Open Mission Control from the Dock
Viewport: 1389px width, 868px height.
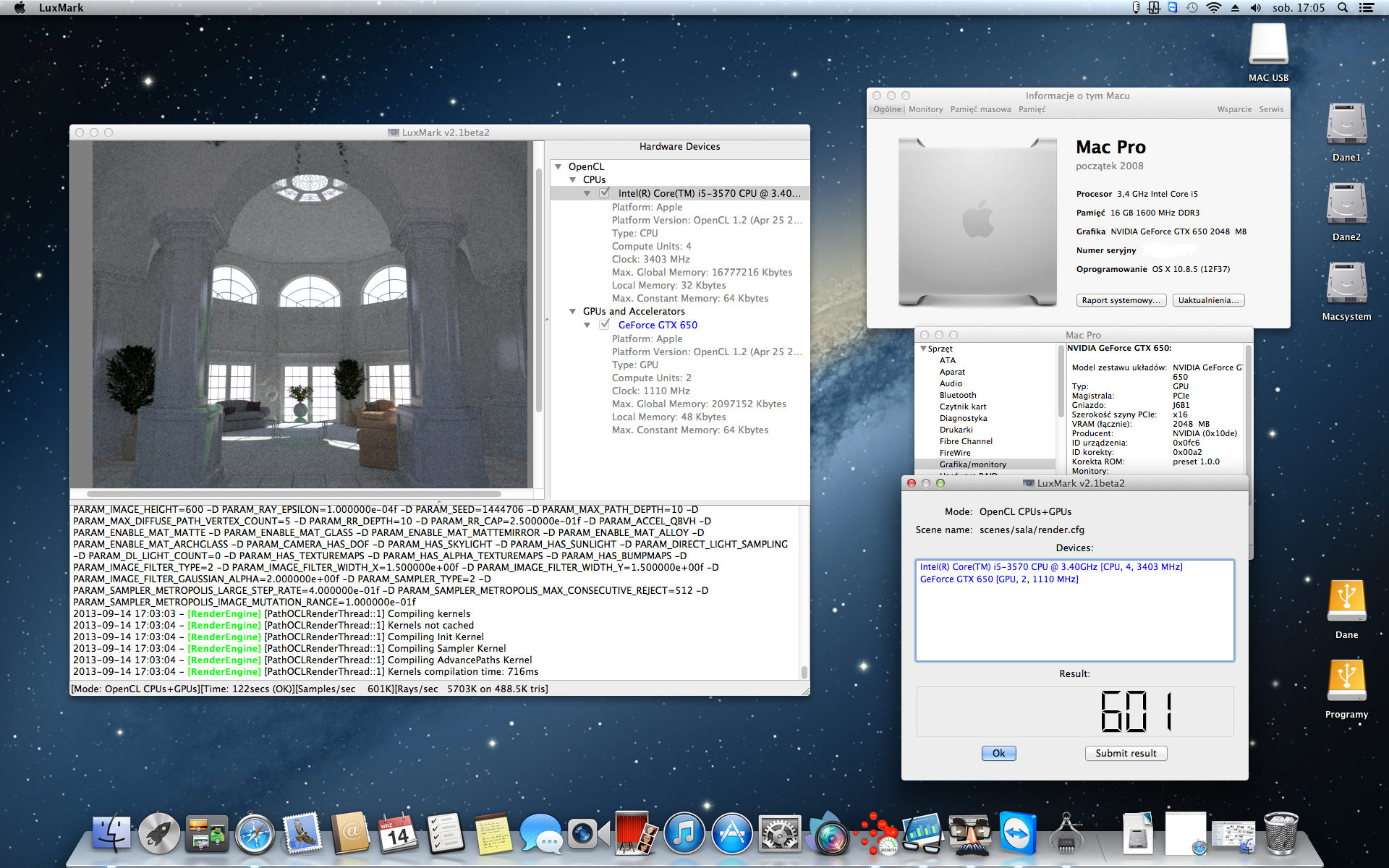tap(207, 834)
